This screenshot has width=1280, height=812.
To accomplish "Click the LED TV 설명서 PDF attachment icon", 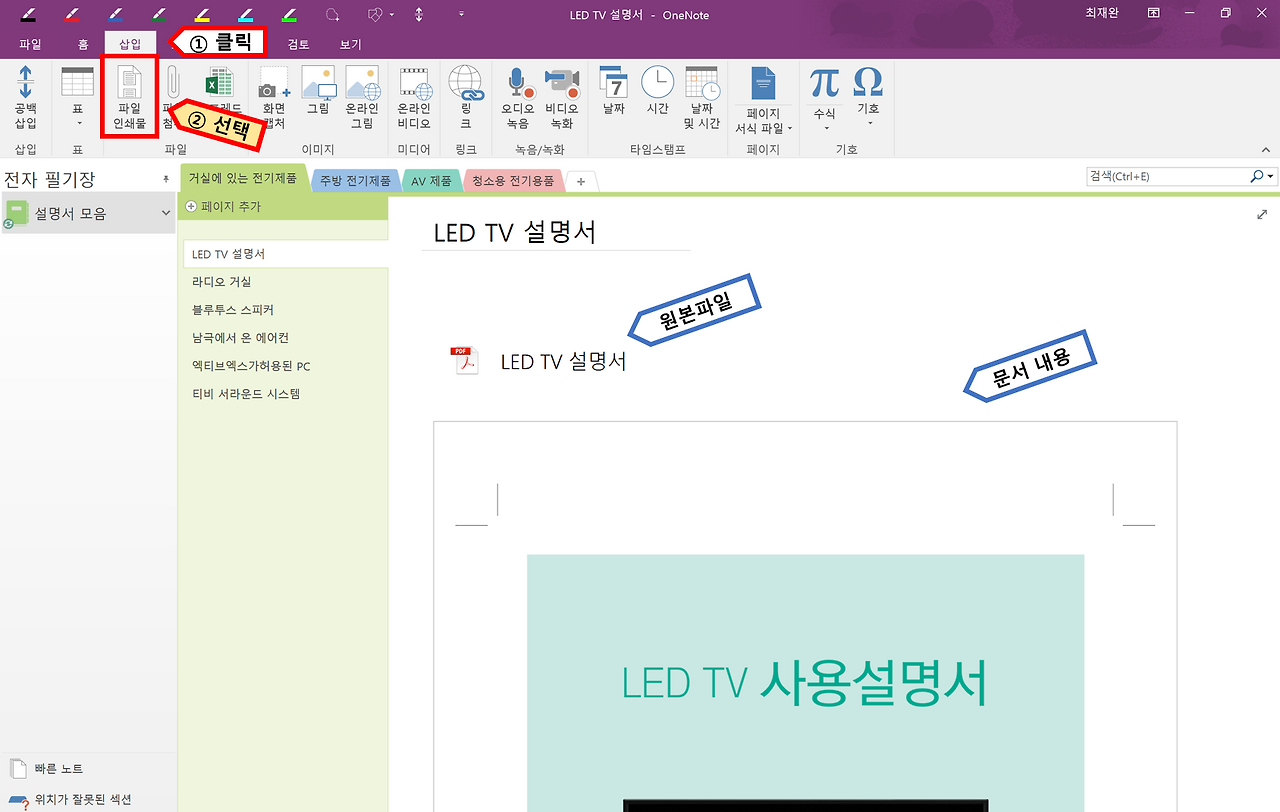I will point(465,360).
